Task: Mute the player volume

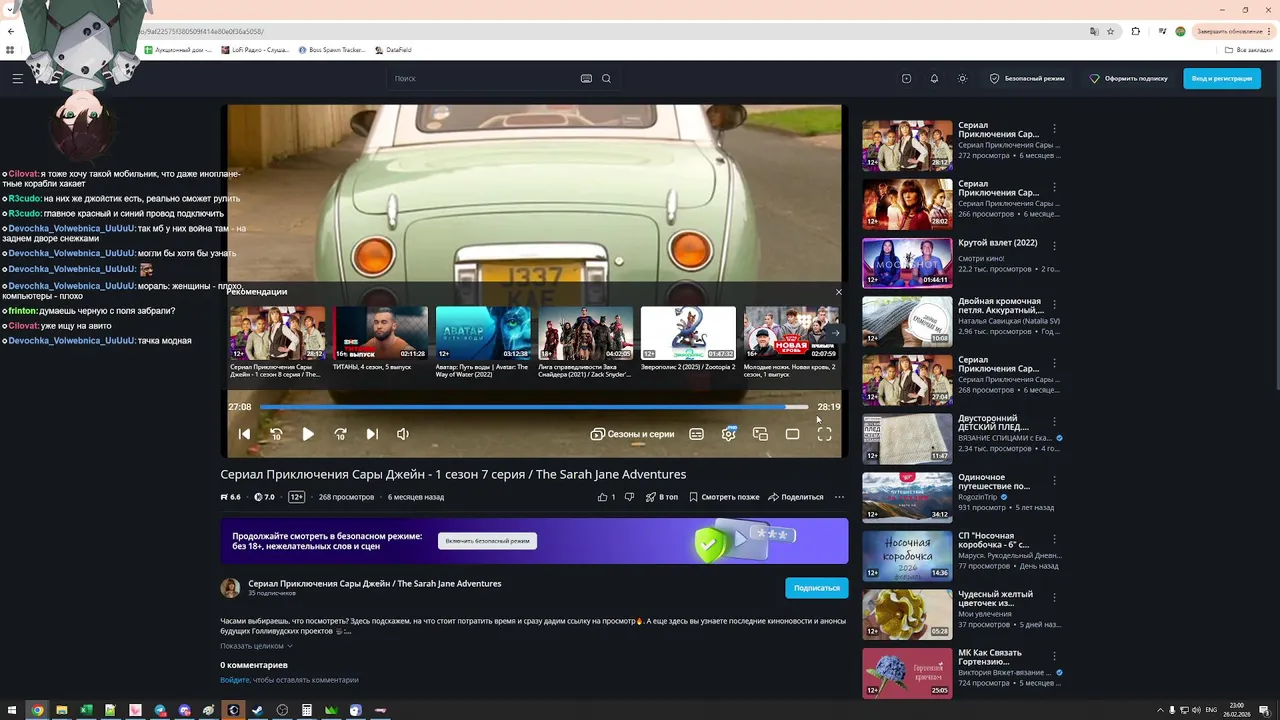Action: (x=403, y=434)
